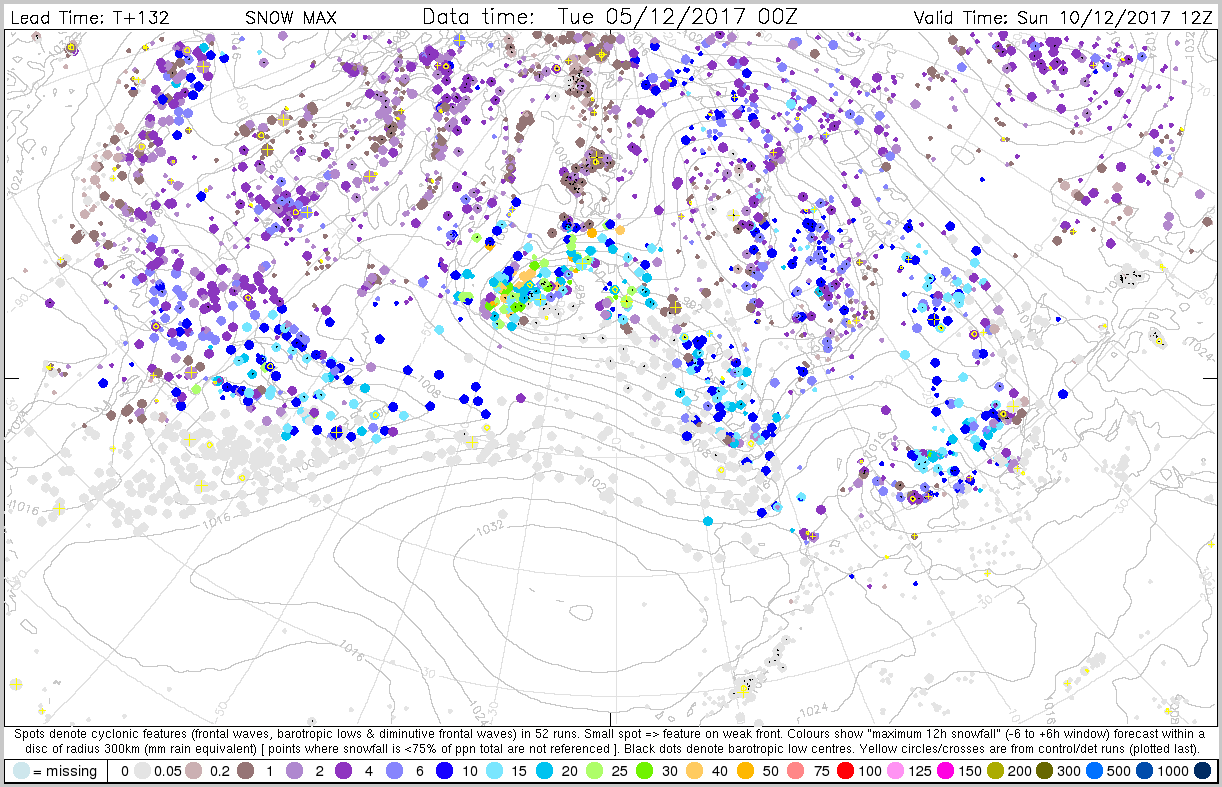The image size is (1222, 787).
Task: Click the pale blue 'missing' legend swatch
Action: click(x=23, y=771)
